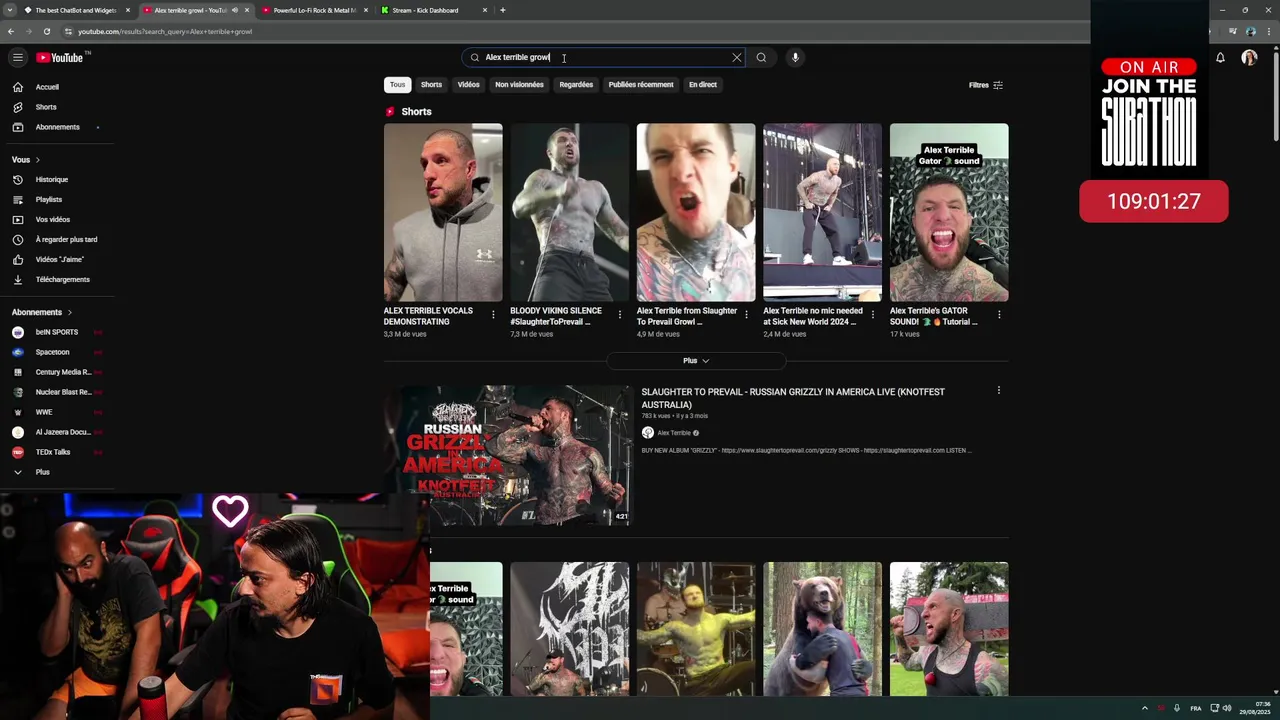Switch FRA keyboard language in taskbar

coord(1196,708)
